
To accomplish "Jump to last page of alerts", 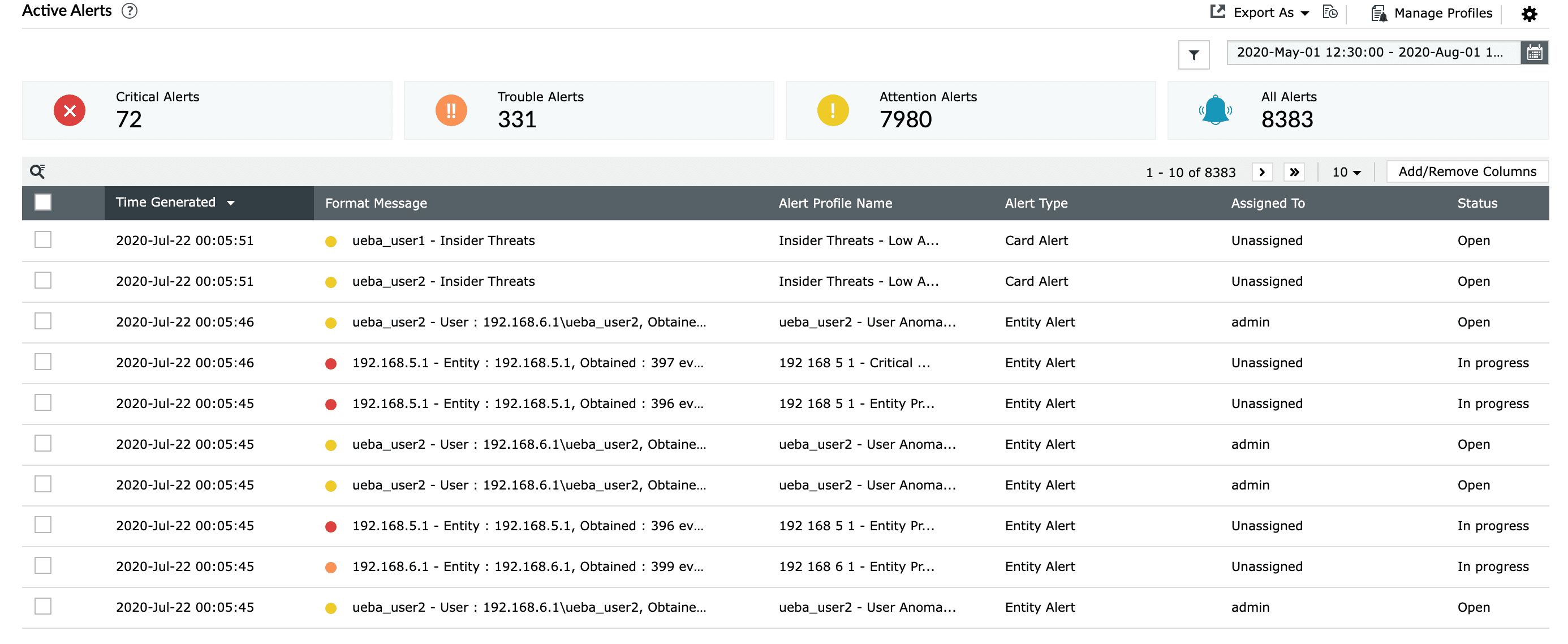I will point(1294,172).
